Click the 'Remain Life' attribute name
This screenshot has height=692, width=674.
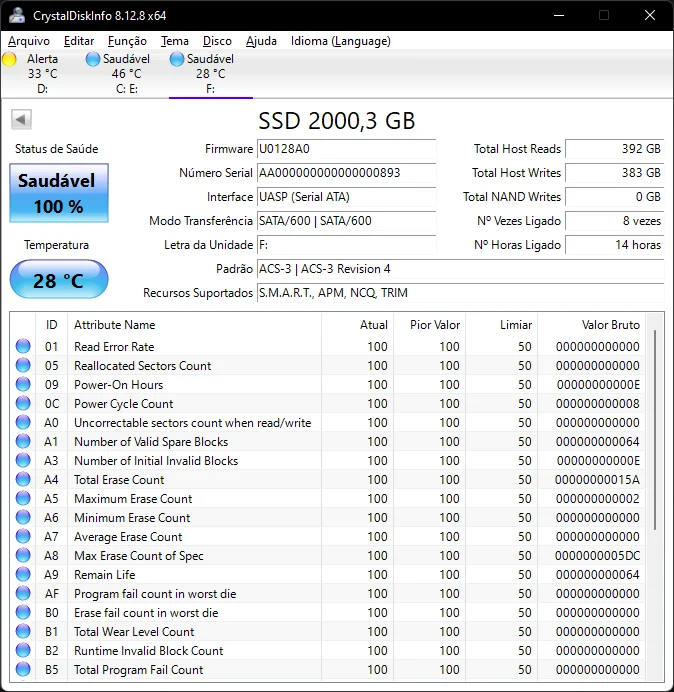[x=105, y=575]
